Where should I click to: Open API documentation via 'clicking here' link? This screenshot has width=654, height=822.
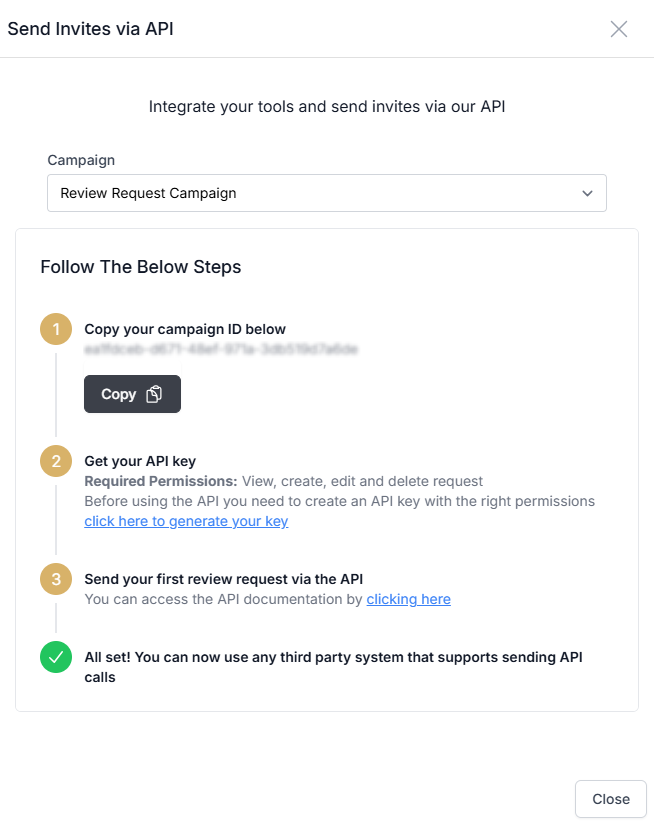[408, 599]
